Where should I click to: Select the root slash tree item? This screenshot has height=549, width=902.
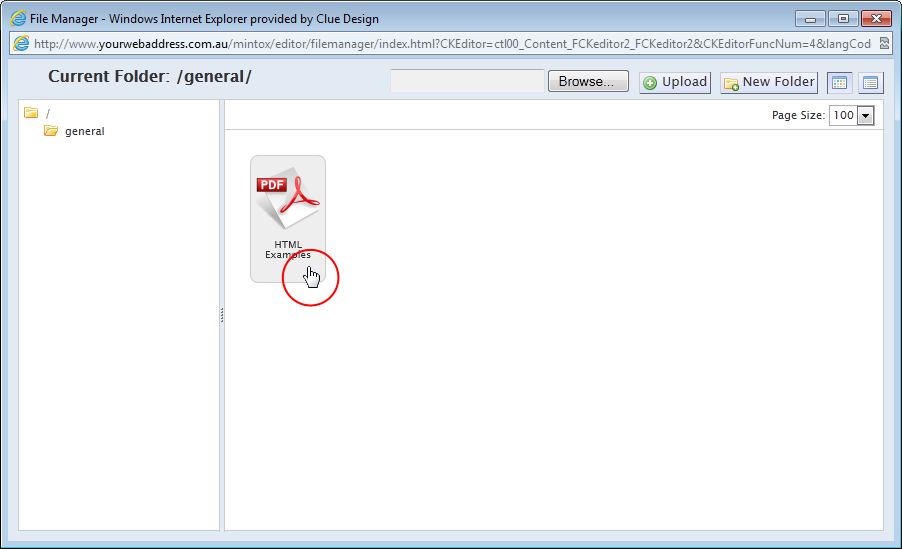[48, 113]
